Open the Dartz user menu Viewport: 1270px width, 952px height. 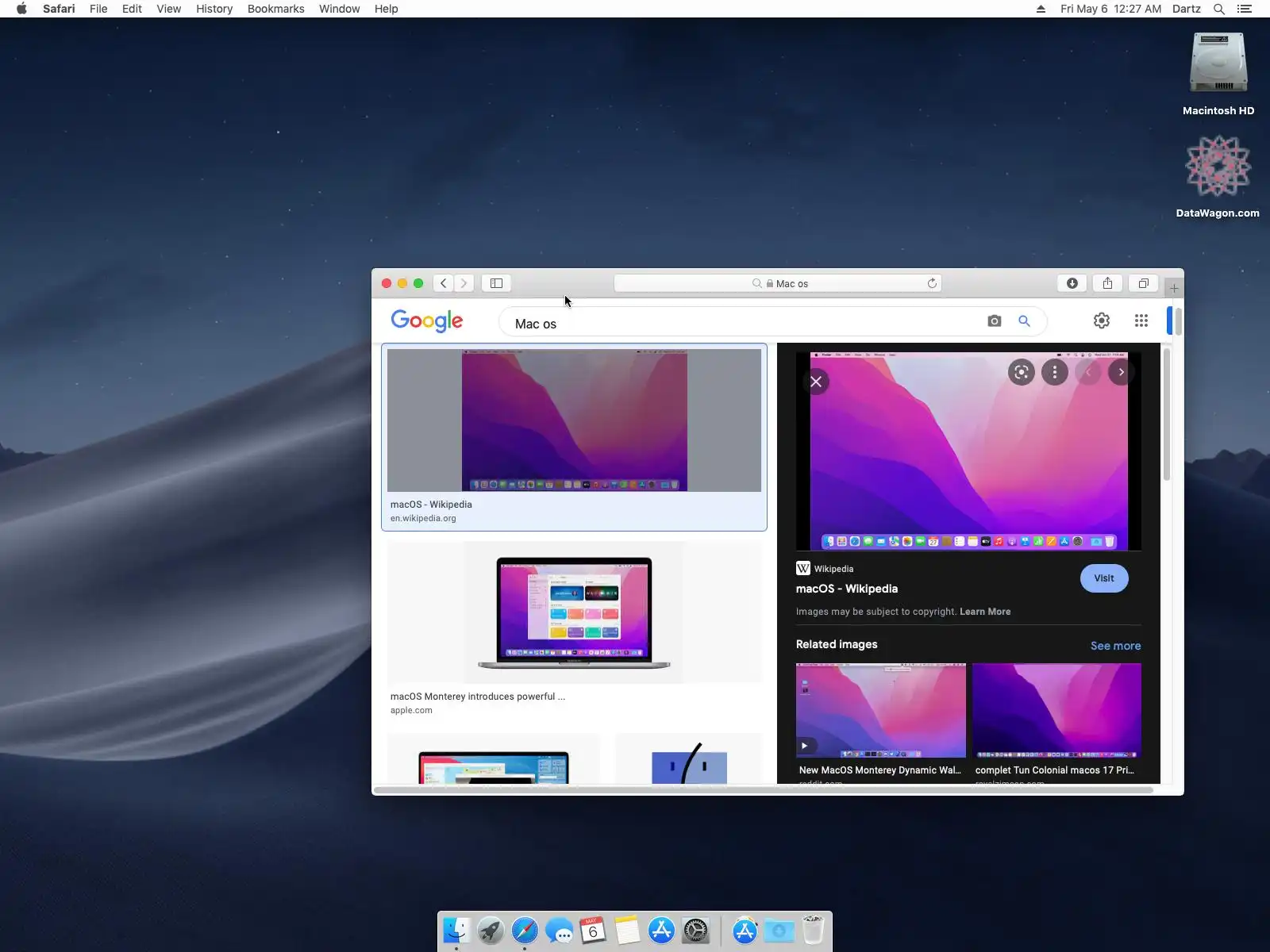click(1187, 9)
